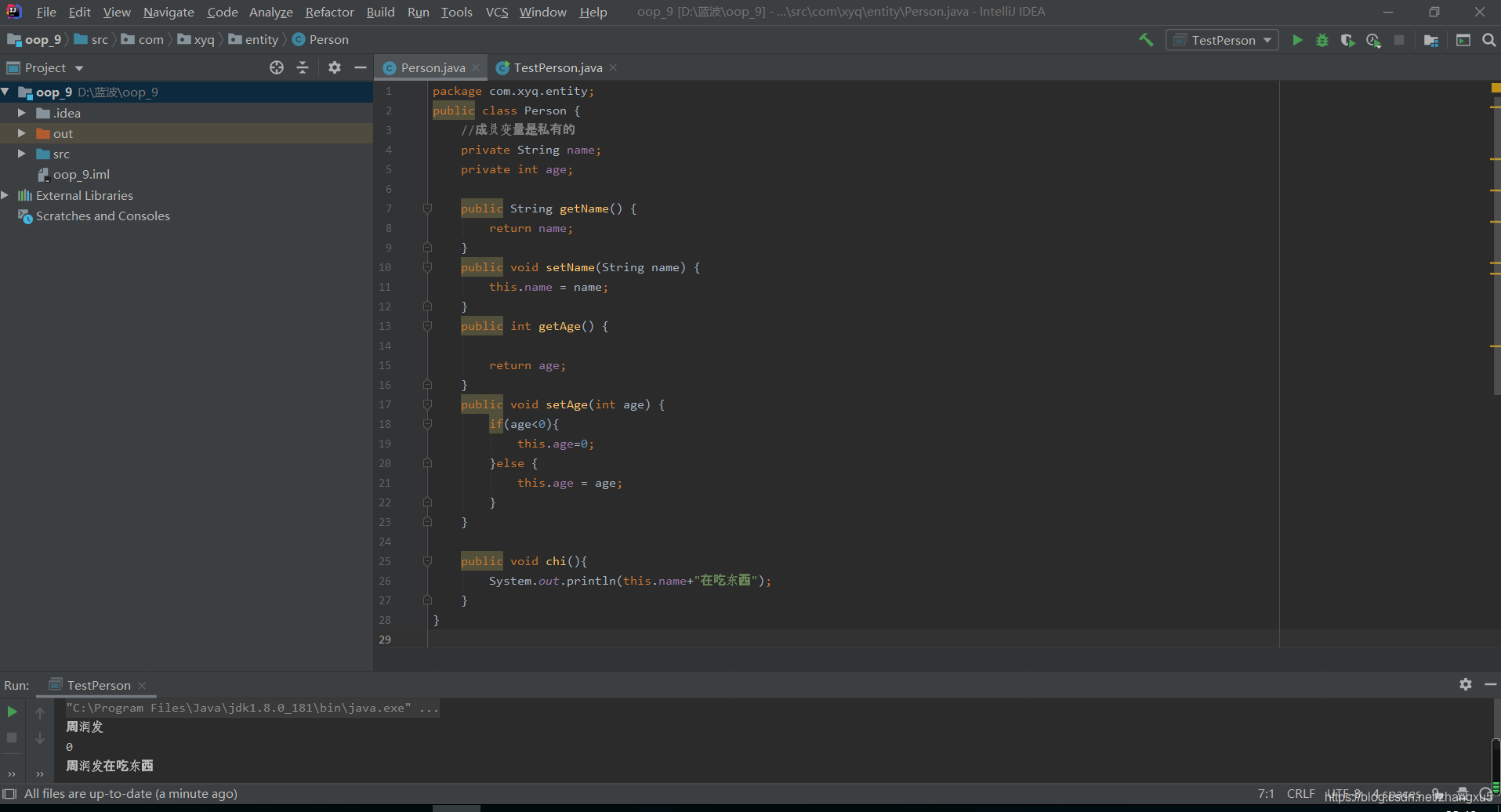1501x812 pixels.
Task: Click line number 17 in the gutter
Action: pyautogui.click(x=384, y=404)
